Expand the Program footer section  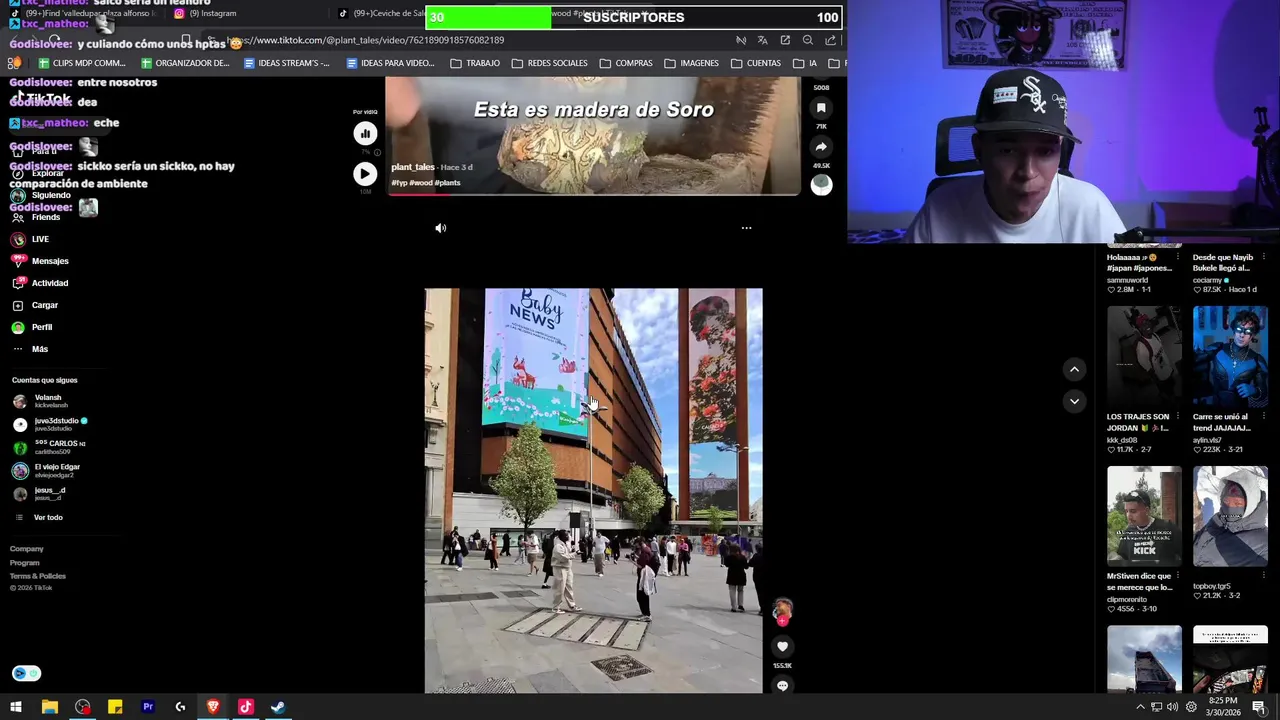[25, 563]
